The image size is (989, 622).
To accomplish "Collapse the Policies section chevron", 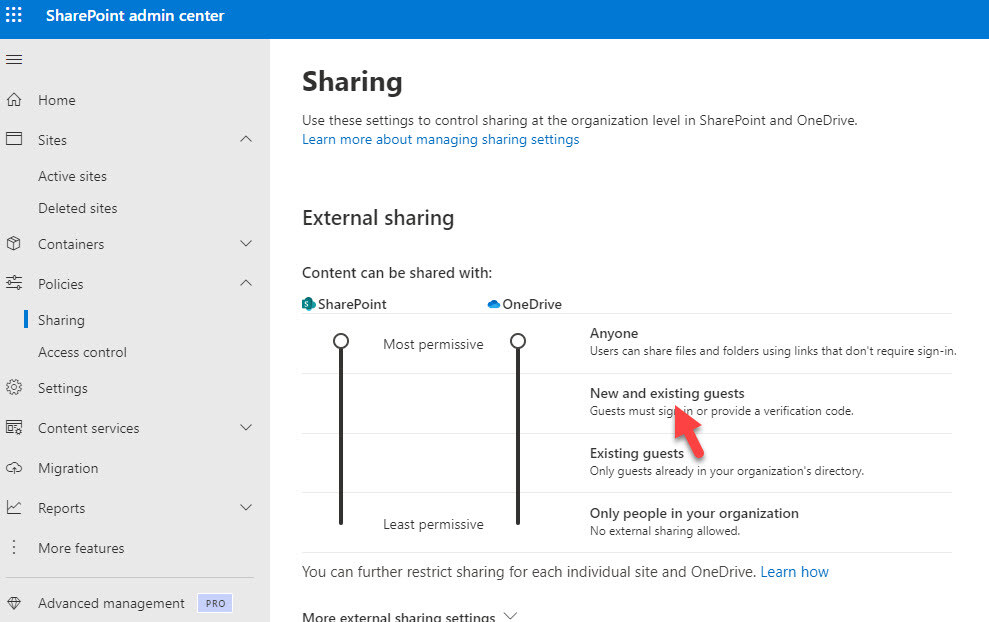I will point(246,283).
